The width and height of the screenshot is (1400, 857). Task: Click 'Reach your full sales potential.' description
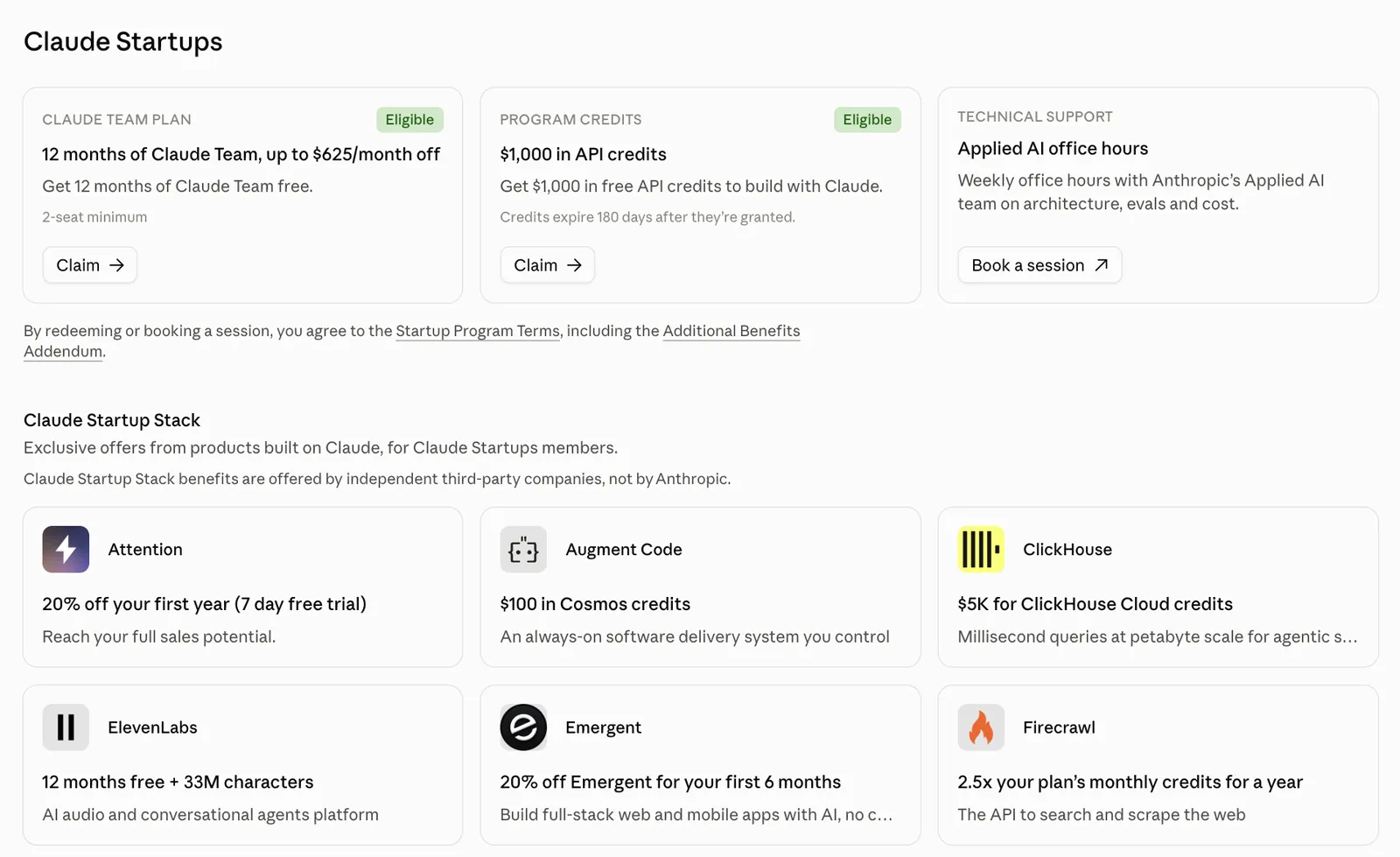coord(158,636)
